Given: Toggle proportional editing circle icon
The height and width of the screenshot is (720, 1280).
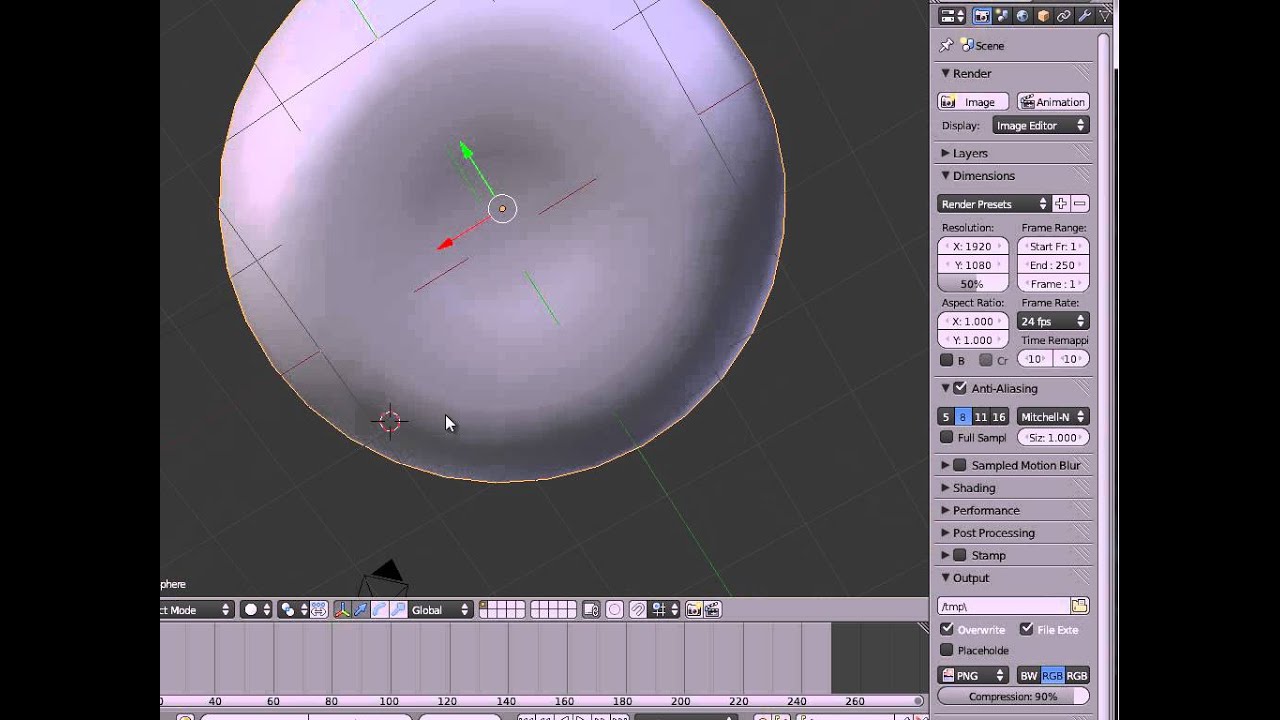Looking at the screenshot, I should [614, 610].
